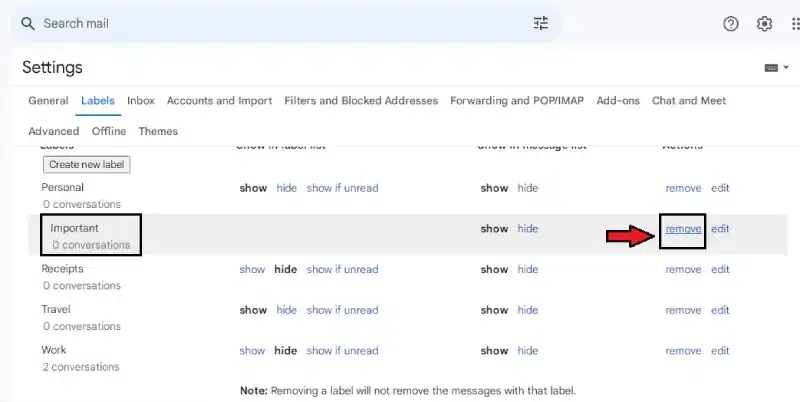This screenshot has height=402, width=800.
Task: Open Forwarding and POP/IMAP tab
Action: click(x=517, y=101)
